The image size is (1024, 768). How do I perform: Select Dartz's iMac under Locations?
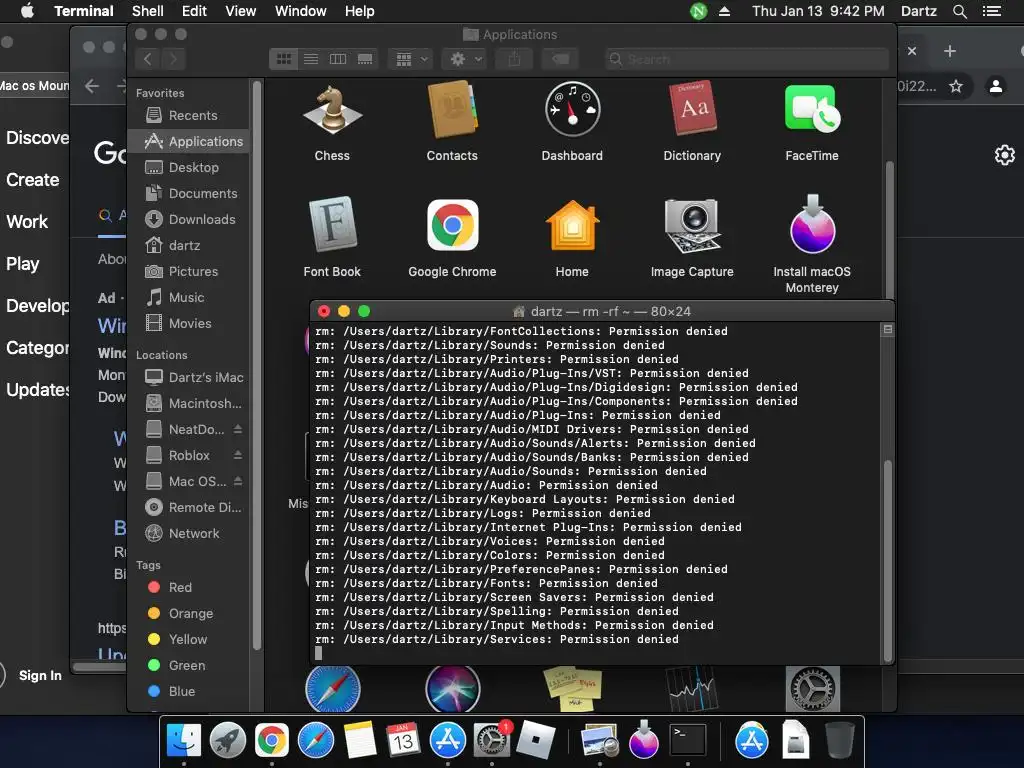pyautogui.click(x=188, y=377)
